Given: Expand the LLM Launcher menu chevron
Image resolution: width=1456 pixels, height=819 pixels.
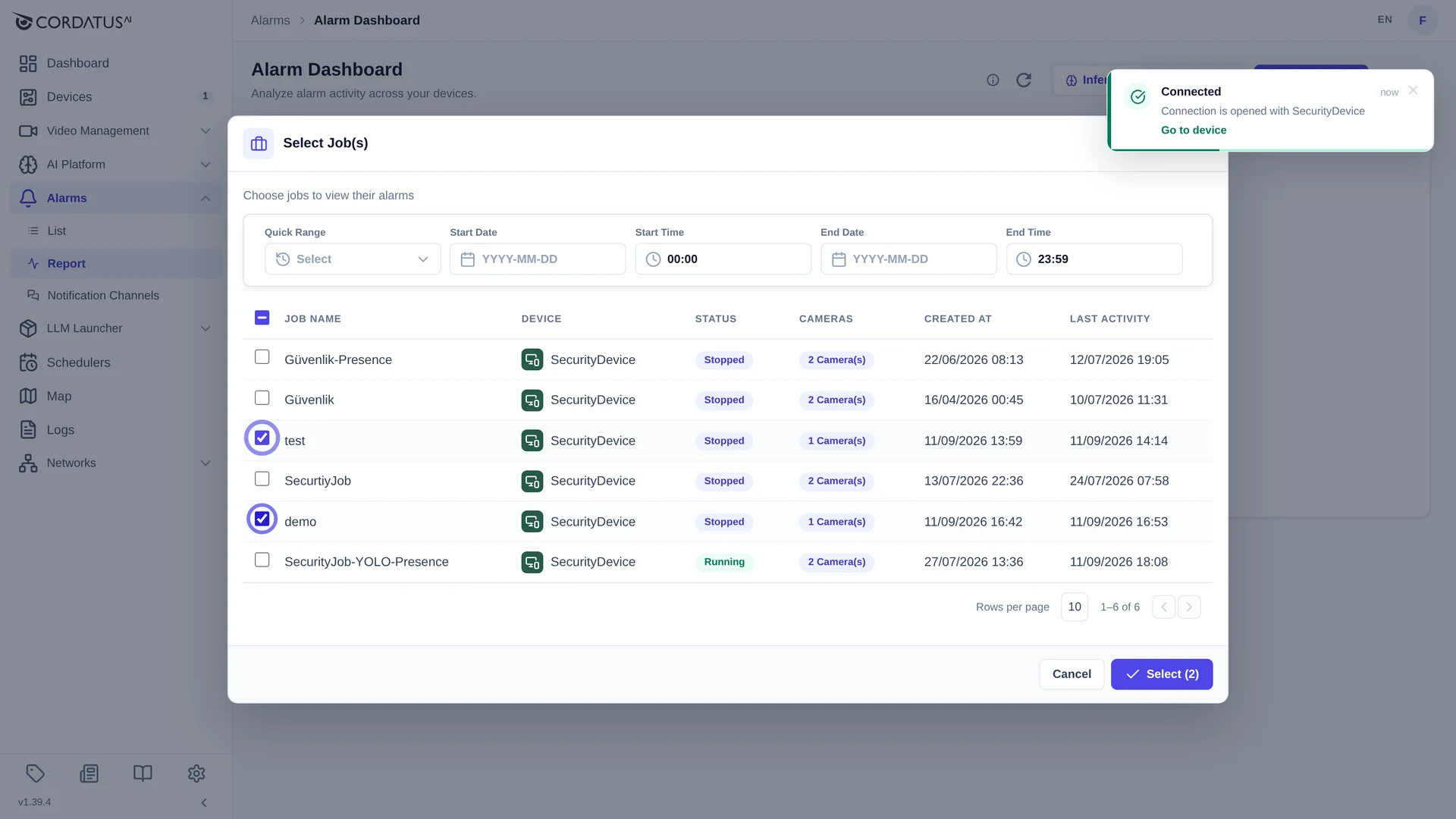Looking at the screenshot, I should pos(206,328).
